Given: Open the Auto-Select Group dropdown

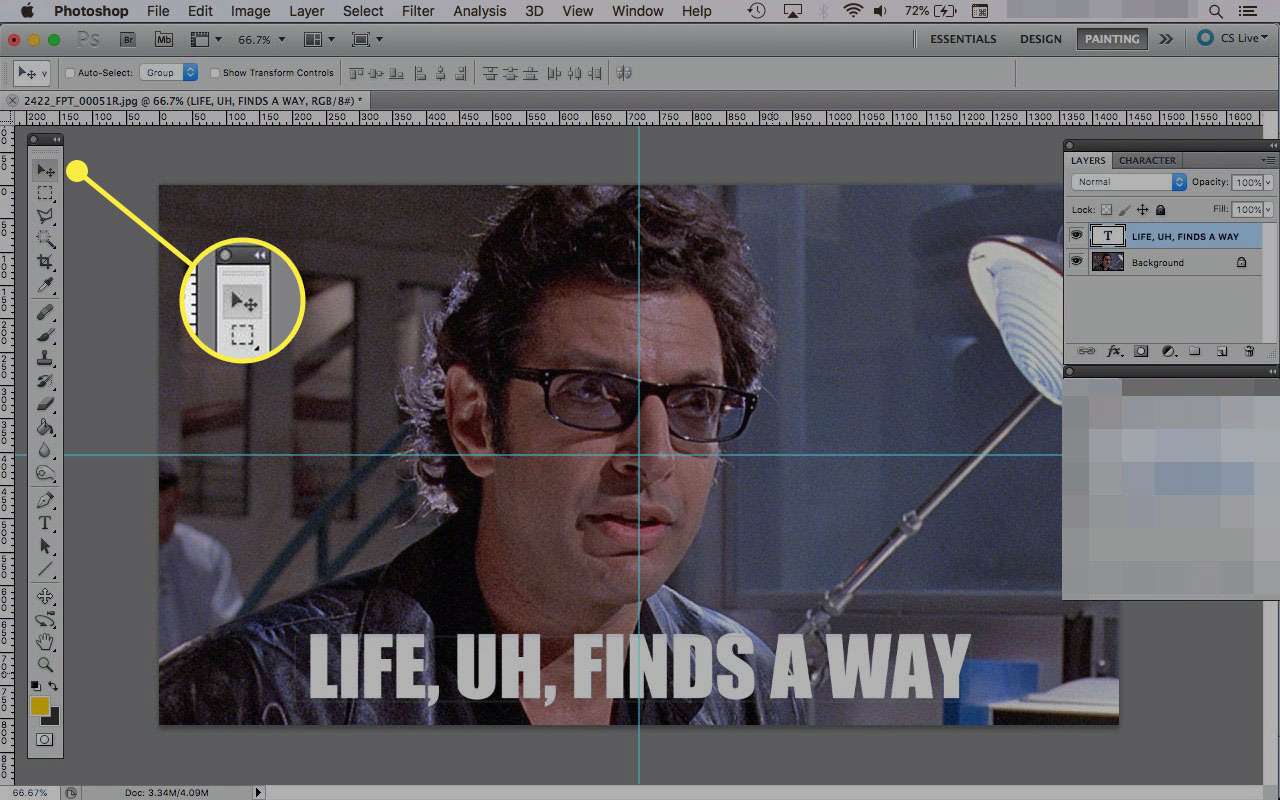Looking at the screenshot, I should coord(168,73).
